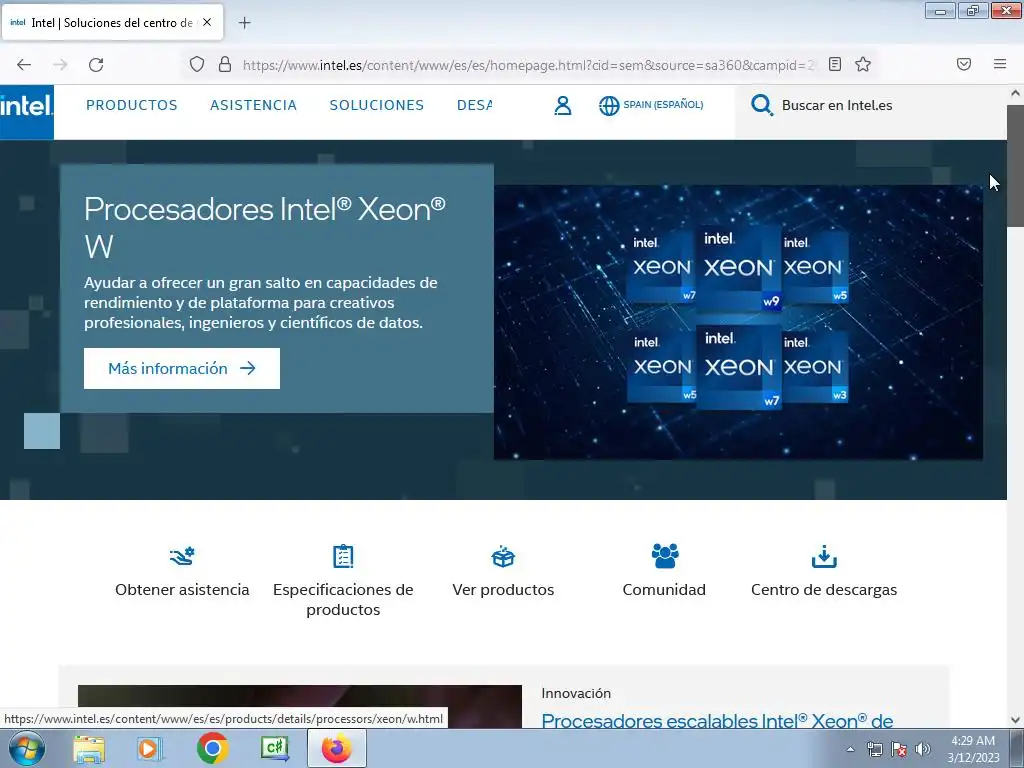Click the Action Center flag tray icon
Screen dimensions: 1024x768
[899, 749]
